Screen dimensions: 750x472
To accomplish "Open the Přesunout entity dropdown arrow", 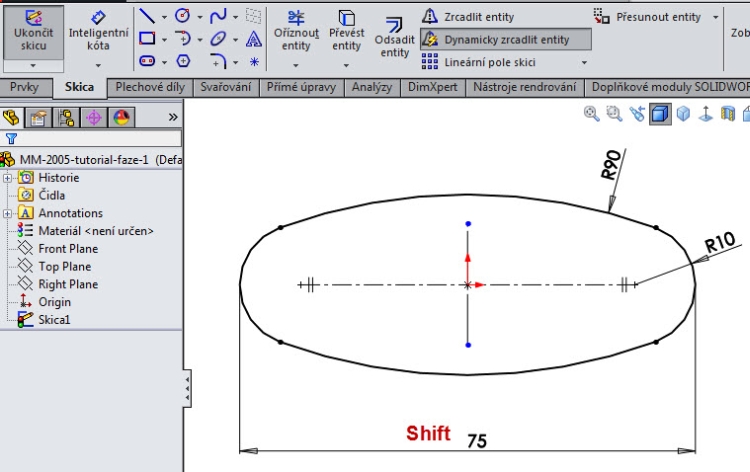I will click(x=716, y=17).
